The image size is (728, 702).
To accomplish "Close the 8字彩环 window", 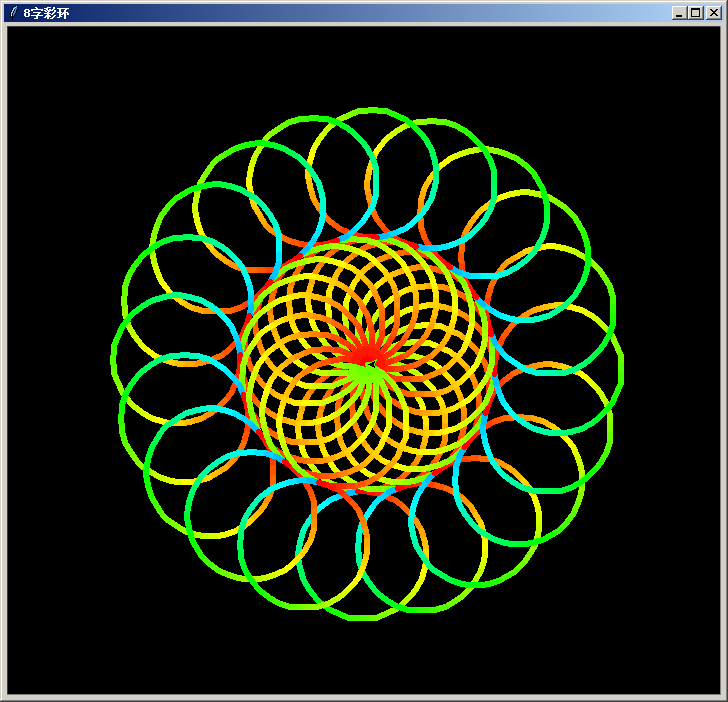I will (714, 13).
